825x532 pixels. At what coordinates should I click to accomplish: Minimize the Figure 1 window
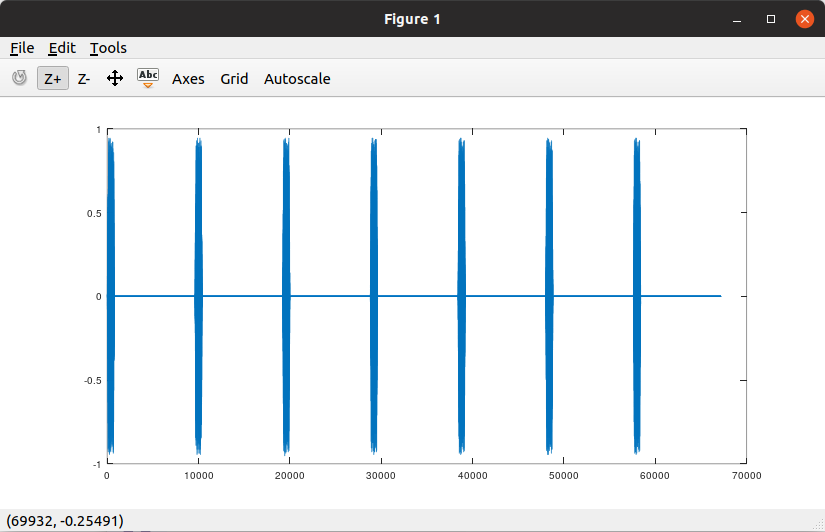coord(737,19)
